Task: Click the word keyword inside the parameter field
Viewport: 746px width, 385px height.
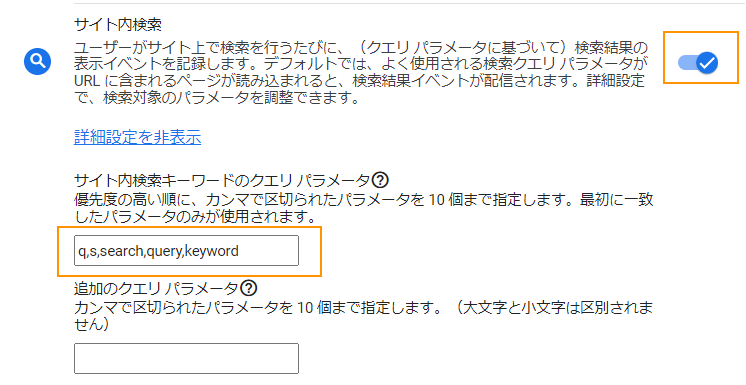Action: 212,251
